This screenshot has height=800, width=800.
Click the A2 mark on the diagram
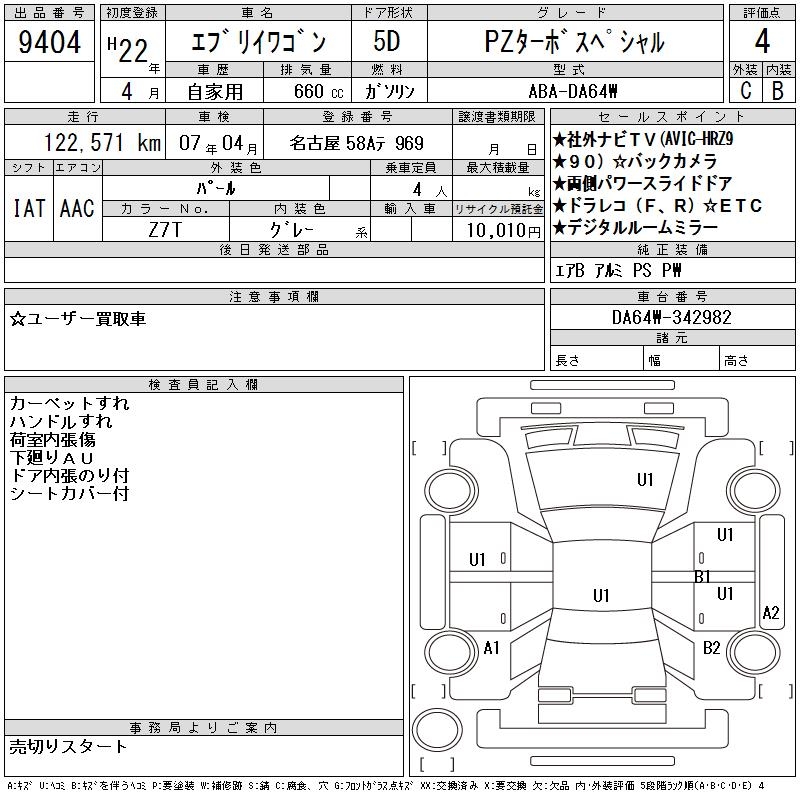tap(771, 612)
